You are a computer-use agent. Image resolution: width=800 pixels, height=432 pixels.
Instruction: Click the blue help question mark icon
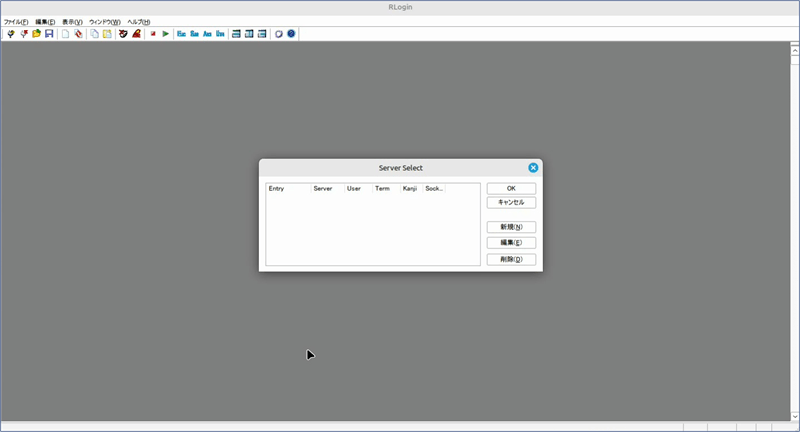click(291, 34)
